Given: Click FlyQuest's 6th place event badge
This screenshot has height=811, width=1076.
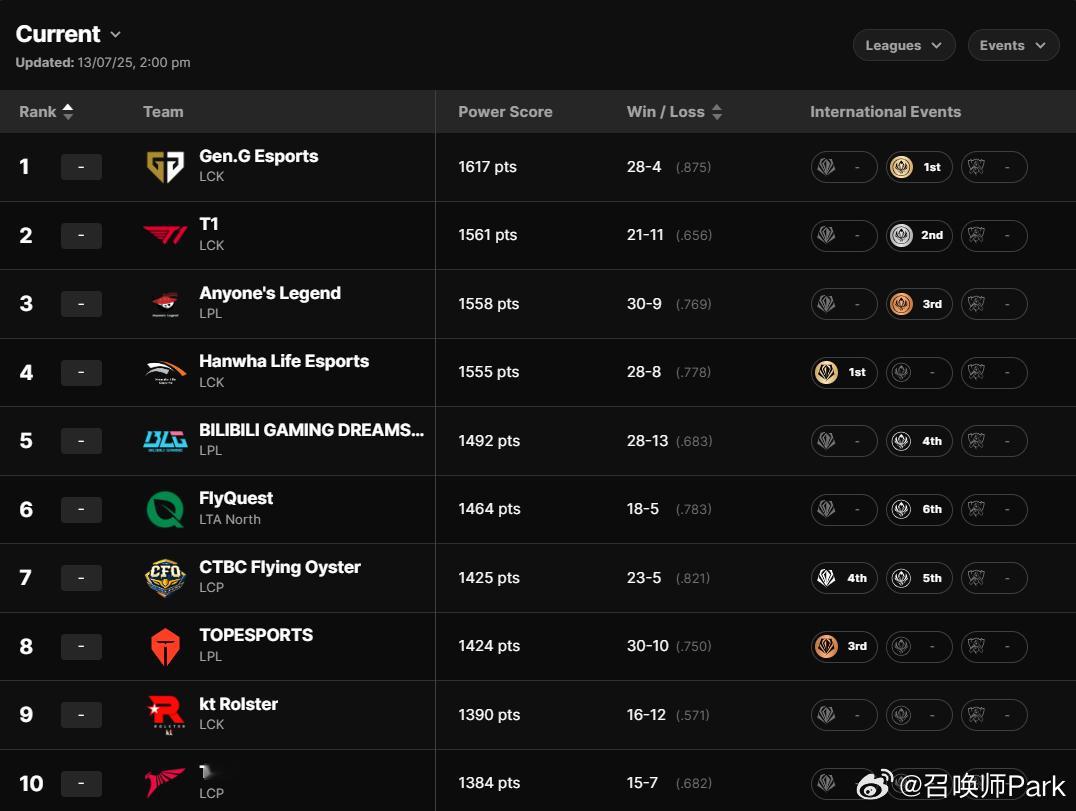Looking at the screenshot, I should (x=919, y=509).
